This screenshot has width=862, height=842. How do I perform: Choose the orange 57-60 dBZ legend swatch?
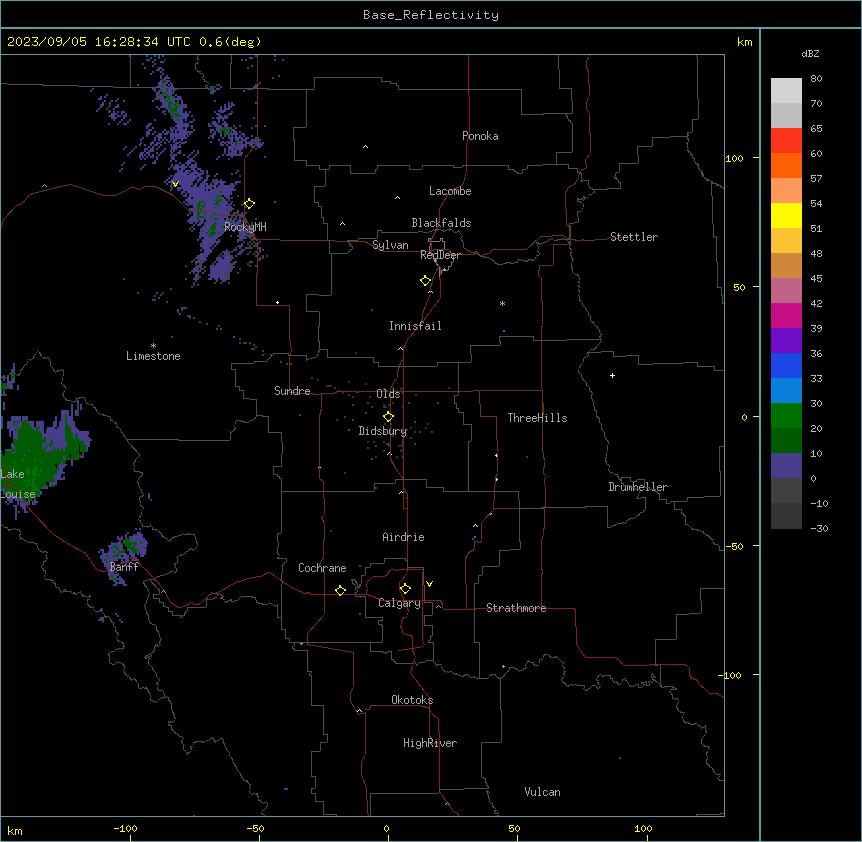(786, 165)
